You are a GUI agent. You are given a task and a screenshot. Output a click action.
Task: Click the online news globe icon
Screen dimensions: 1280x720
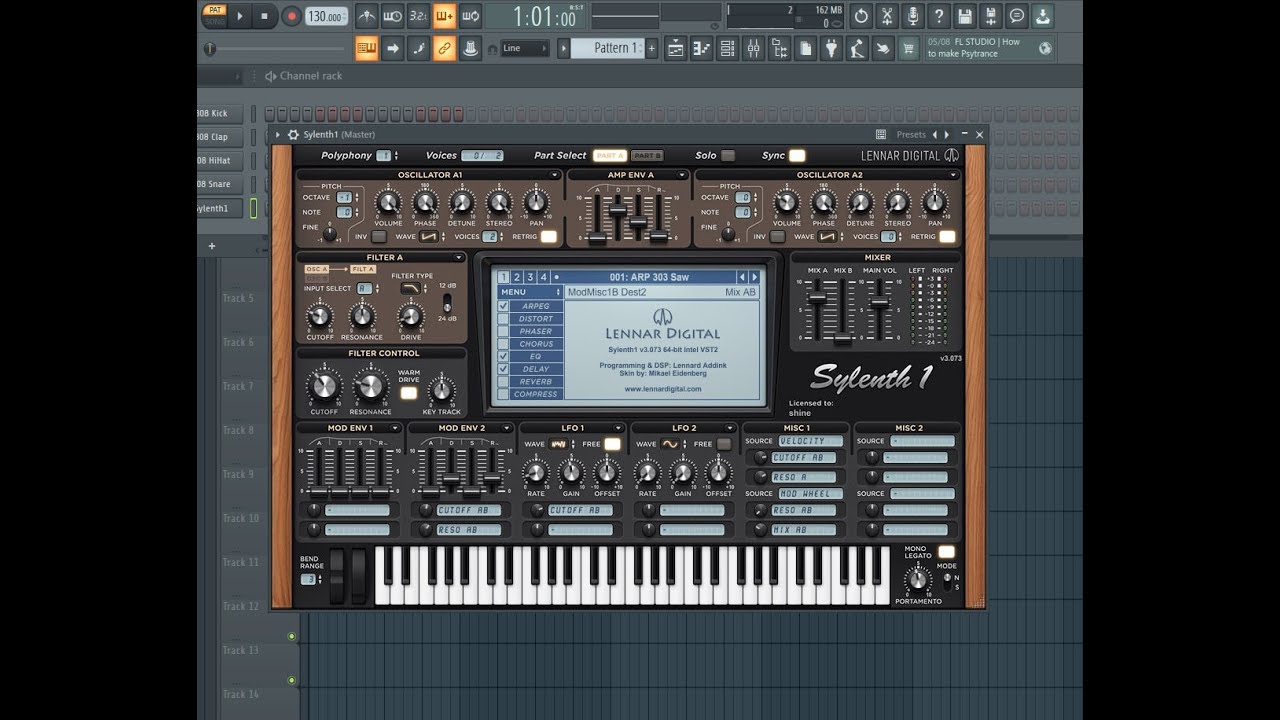1045,48
